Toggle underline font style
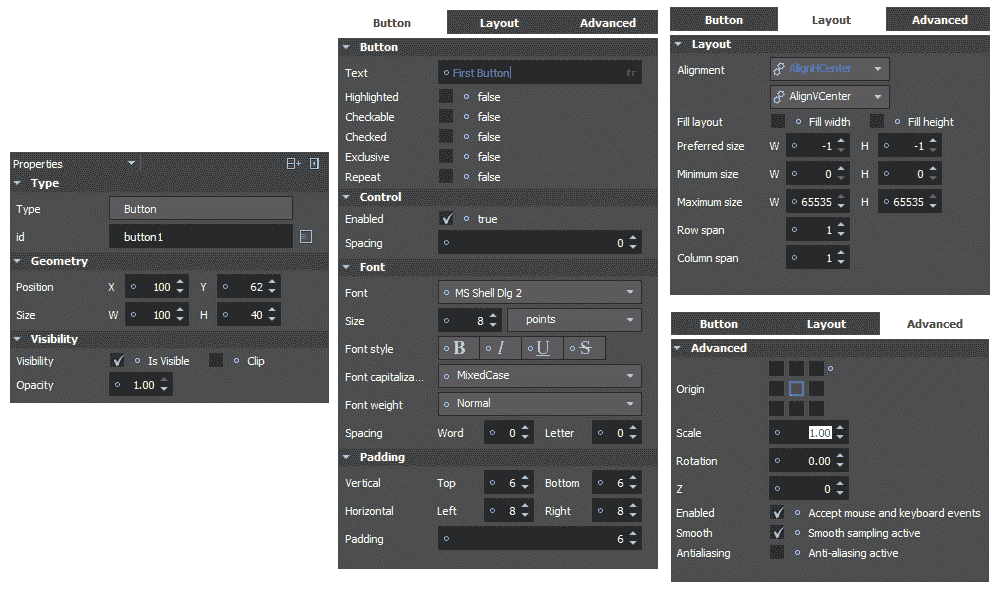The image size is (1000, 593). click(544, 348)
